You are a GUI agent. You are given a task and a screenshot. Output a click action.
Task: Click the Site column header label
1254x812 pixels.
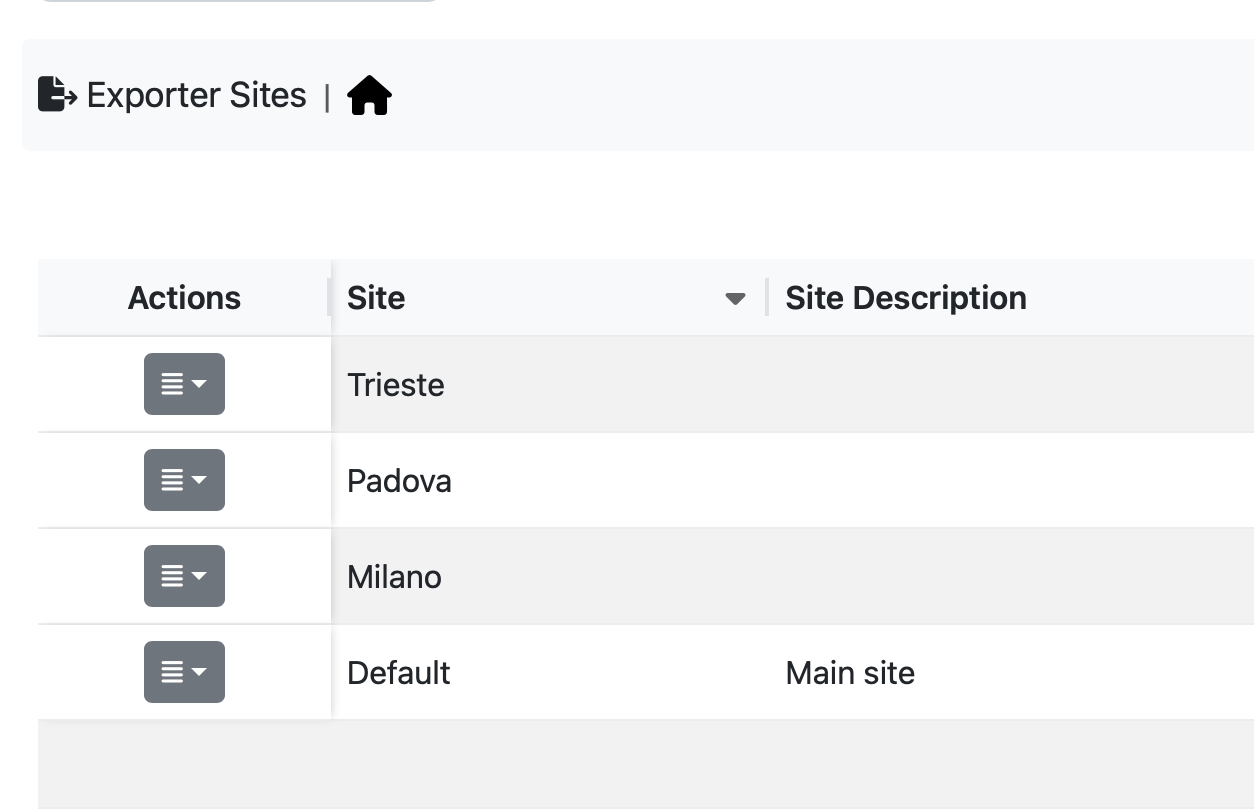(376, 297)
